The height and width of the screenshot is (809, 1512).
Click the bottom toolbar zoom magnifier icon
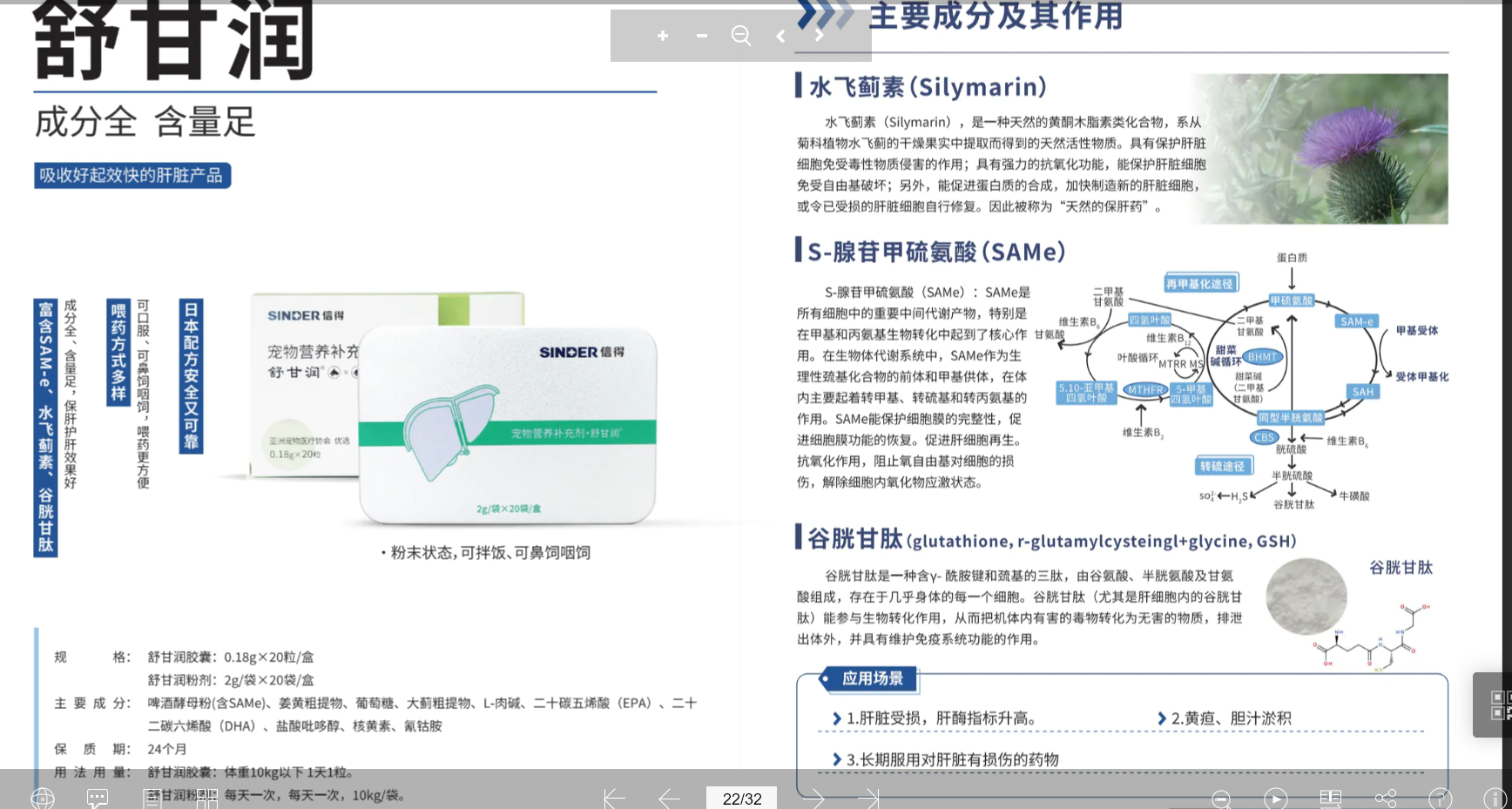click(1221, 799)
